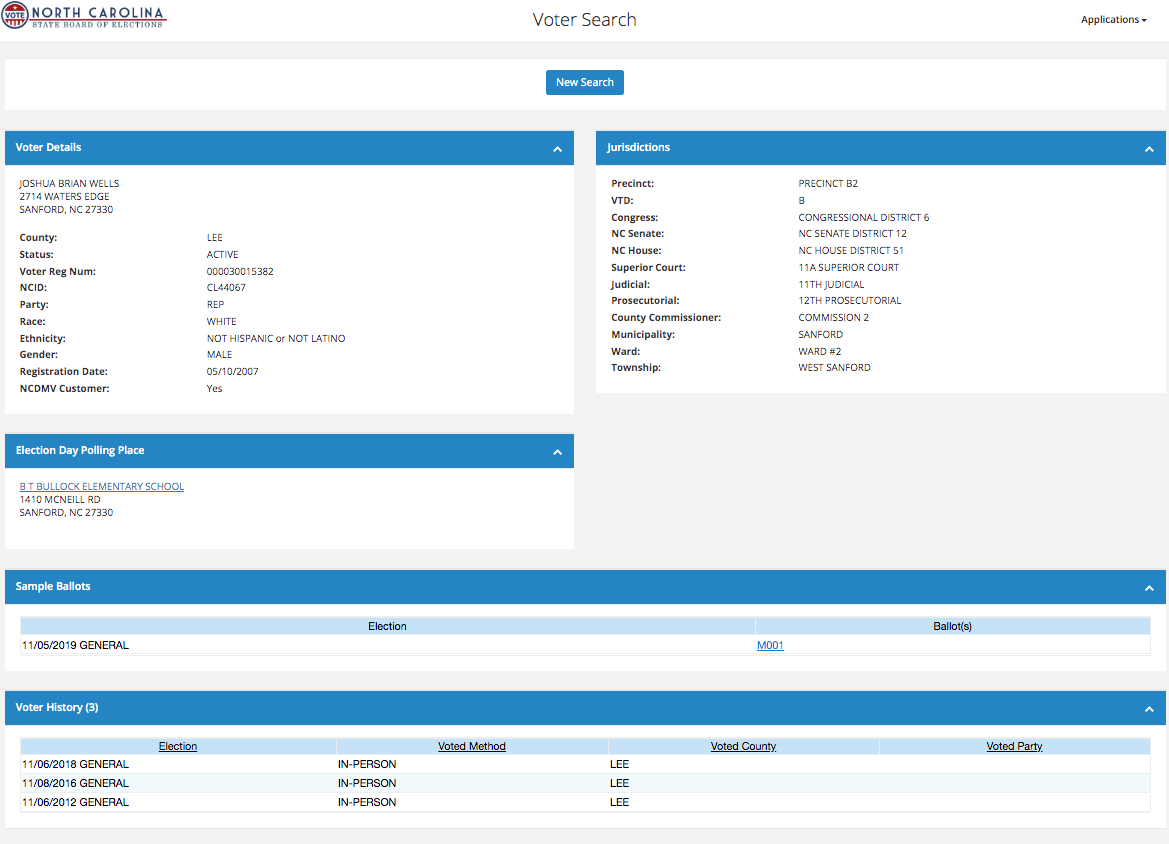This screenshot has height=844, width=1169.
Task: Click the Election column header in Sample Ballots
Action: 387,626
